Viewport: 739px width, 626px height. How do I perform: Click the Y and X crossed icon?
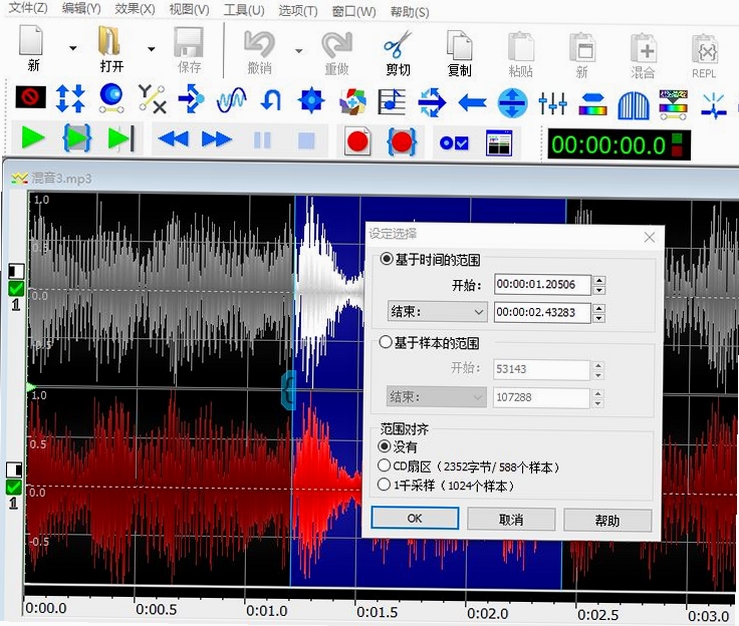click(152, 99)
